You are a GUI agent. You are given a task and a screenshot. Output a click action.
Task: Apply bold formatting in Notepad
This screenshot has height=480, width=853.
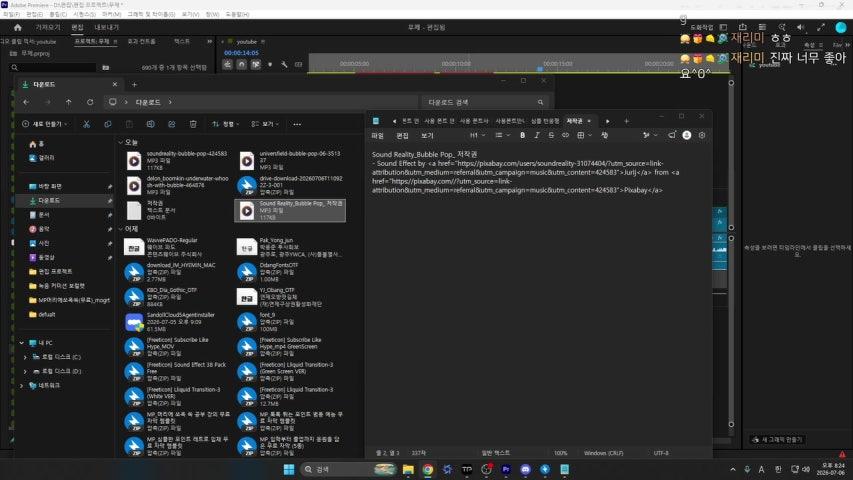pos(522,135)
